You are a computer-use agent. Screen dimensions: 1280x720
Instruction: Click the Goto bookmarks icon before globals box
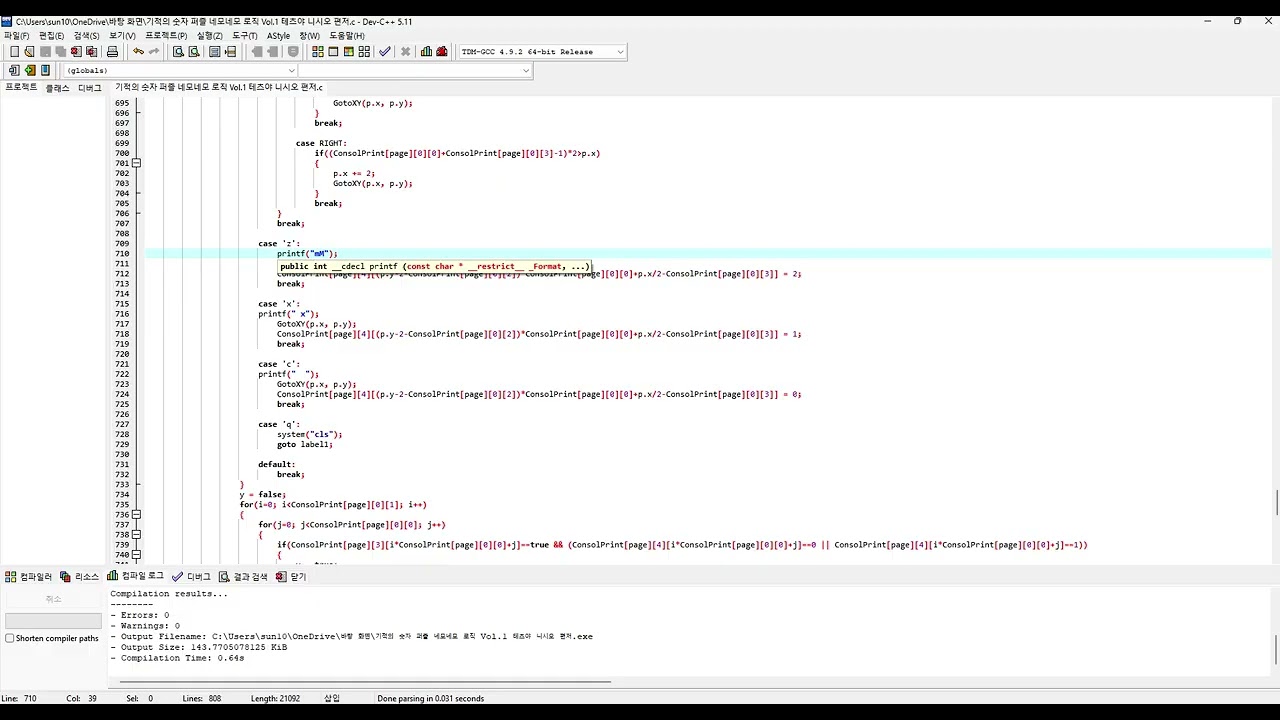click(x=45, y=70)
